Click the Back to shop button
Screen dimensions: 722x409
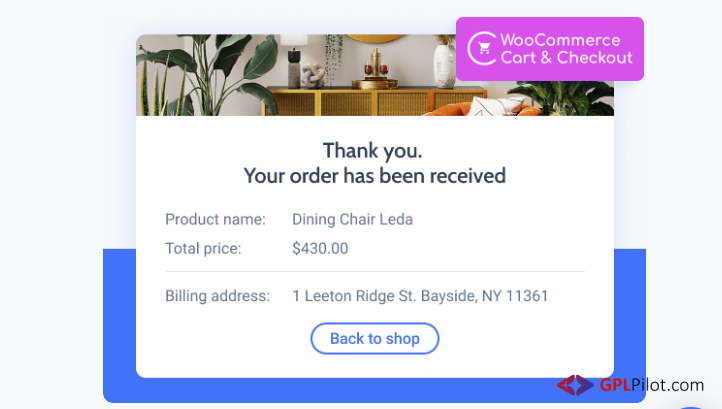tap(374, 339)
